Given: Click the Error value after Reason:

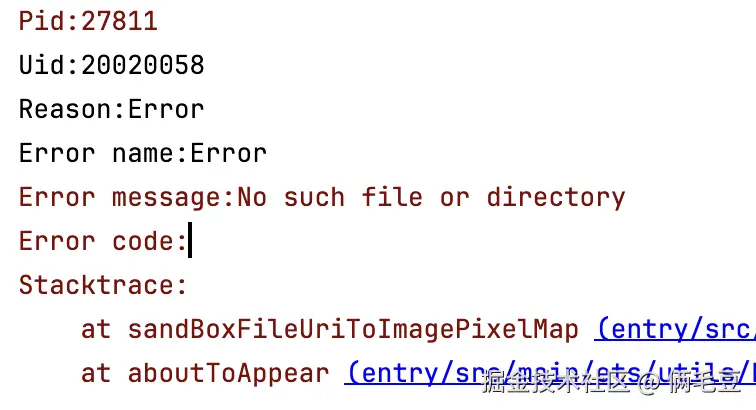Looking at the screenshot, I should point(166,109).
